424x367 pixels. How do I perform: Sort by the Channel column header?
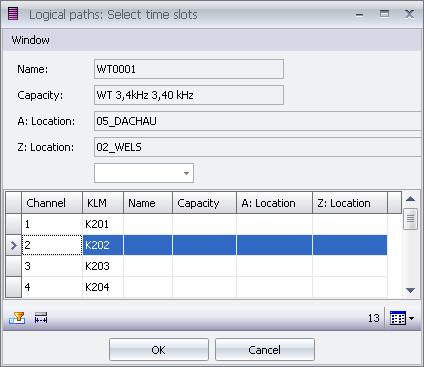point(52,203)
